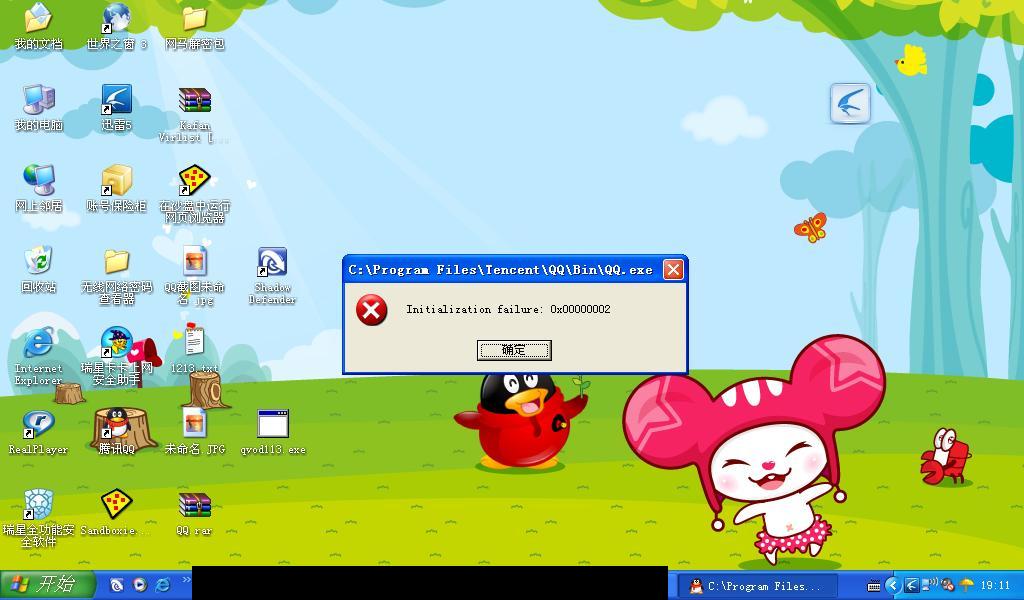The image size is (1024, 600).
Task: Launch Internet Explorer from quick launch
Action: coord(163,584)
